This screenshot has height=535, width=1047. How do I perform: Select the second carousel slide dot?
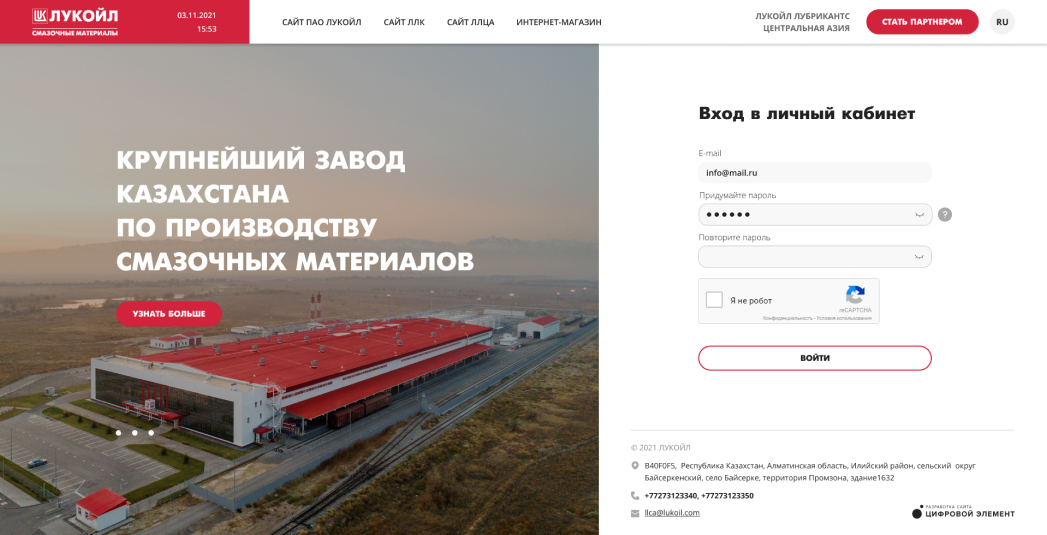coord(135,433)
